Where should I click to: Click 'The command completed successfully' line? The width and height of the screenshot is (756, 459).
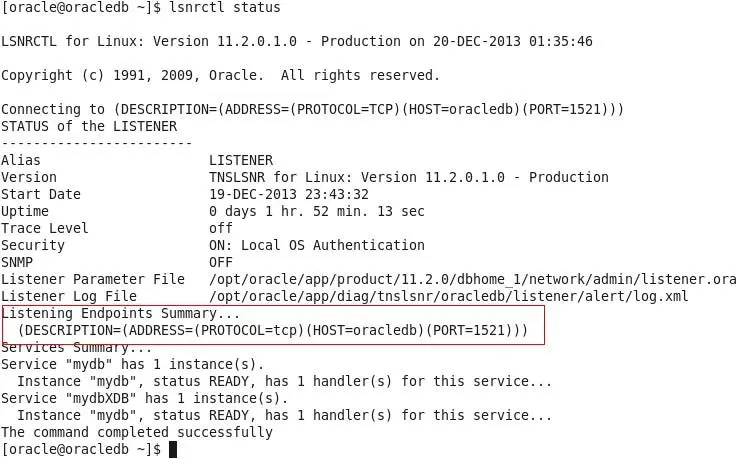137,432
